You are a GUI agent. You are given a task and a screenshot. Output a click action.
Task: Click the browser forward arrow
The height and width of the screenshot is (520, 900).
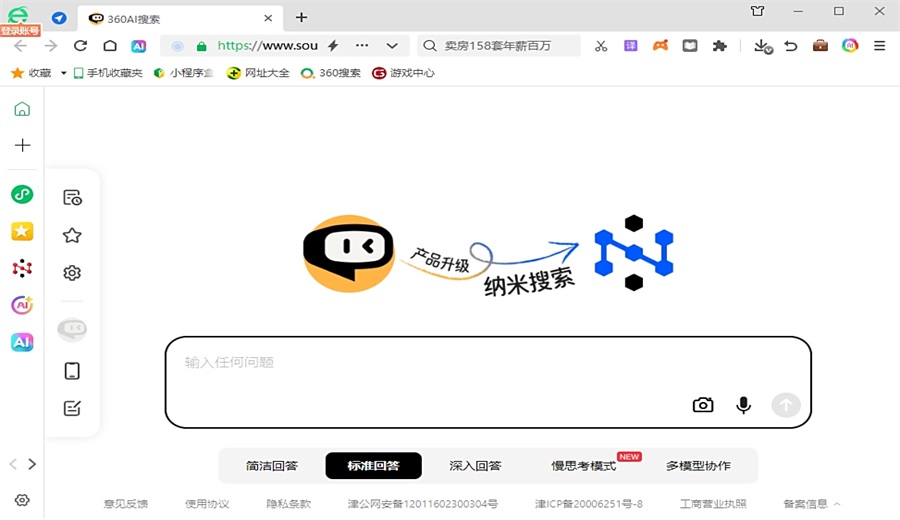coord(51,46)
